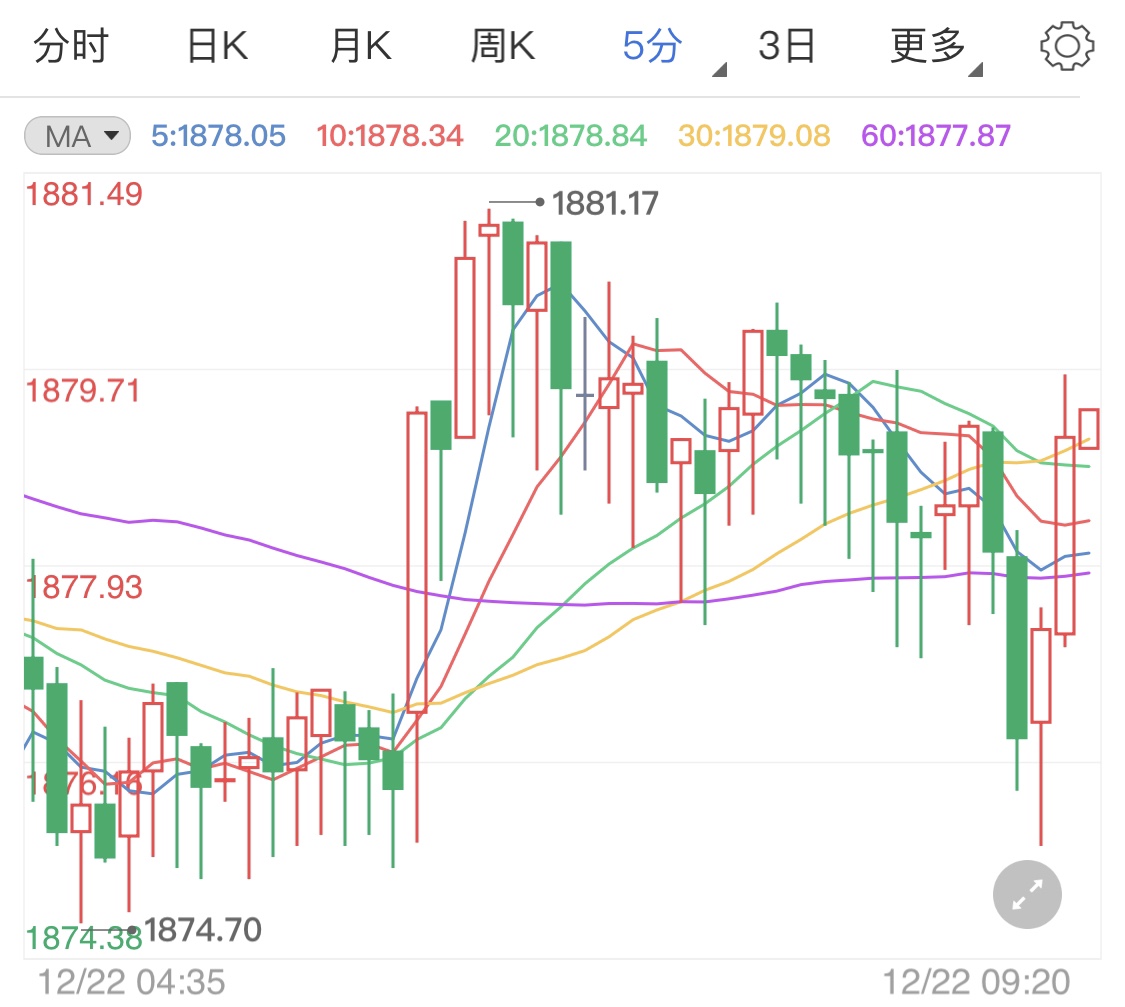The width and height of the screenshot is (1125, 1007).
Task: Toggle the 分时 time-share chart view
Action: coord(69,44)
